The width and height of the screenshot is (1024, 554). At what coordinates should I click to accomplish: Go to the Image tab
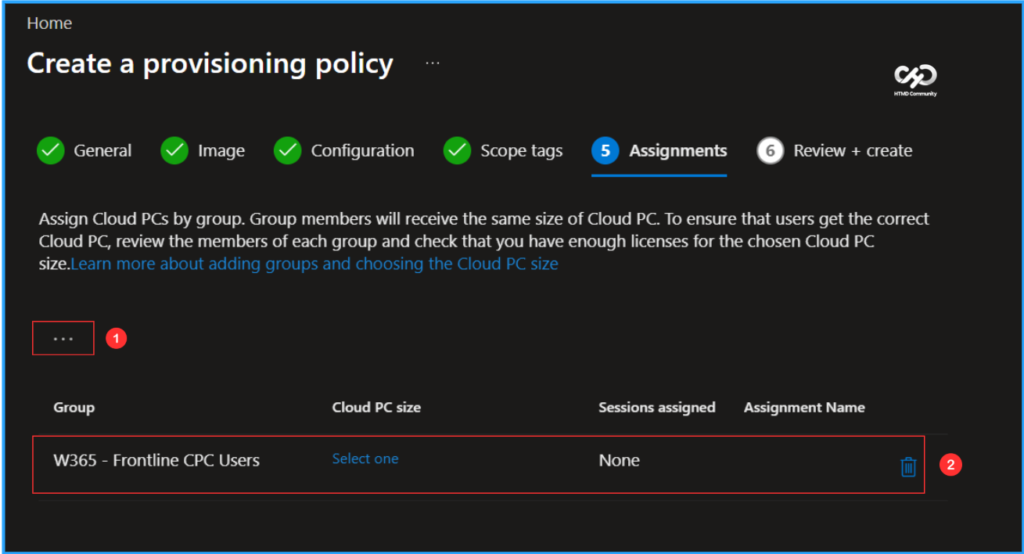point(221,151)
